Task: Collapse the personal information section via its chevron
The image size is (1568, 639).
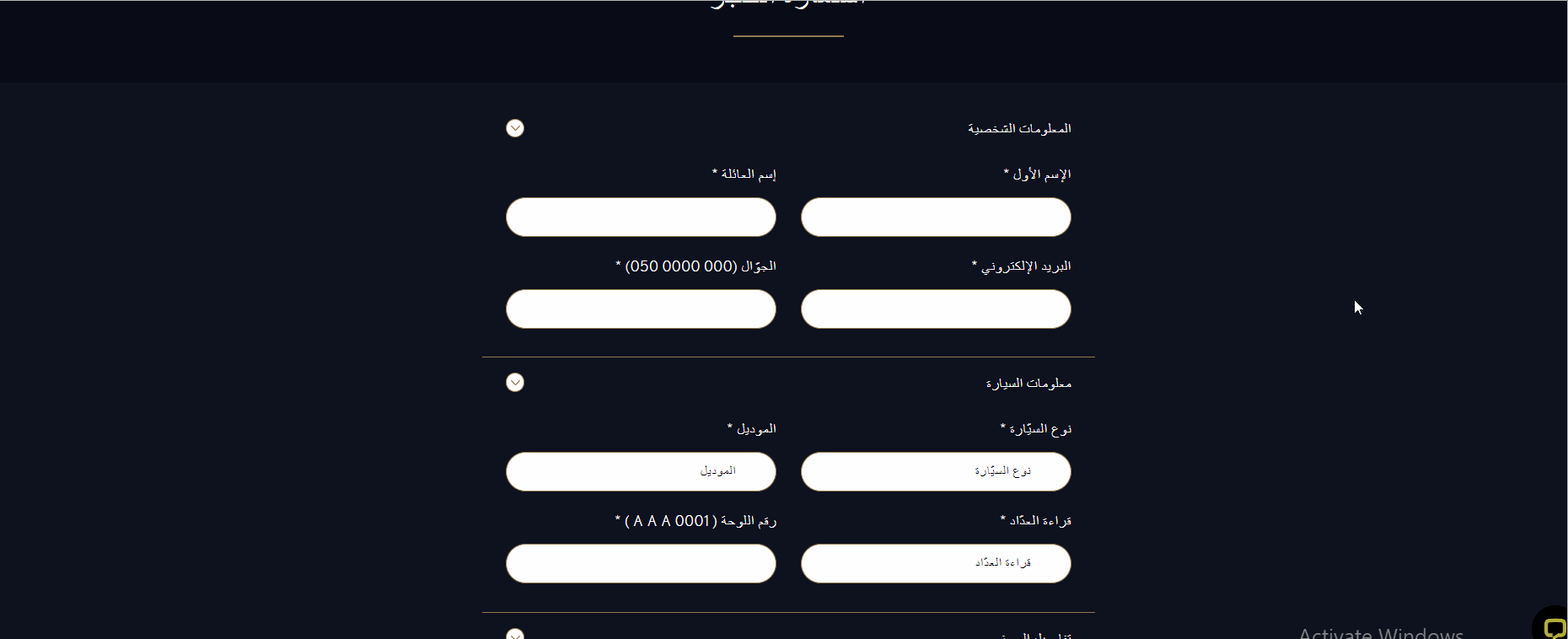Action: point(515,128)
